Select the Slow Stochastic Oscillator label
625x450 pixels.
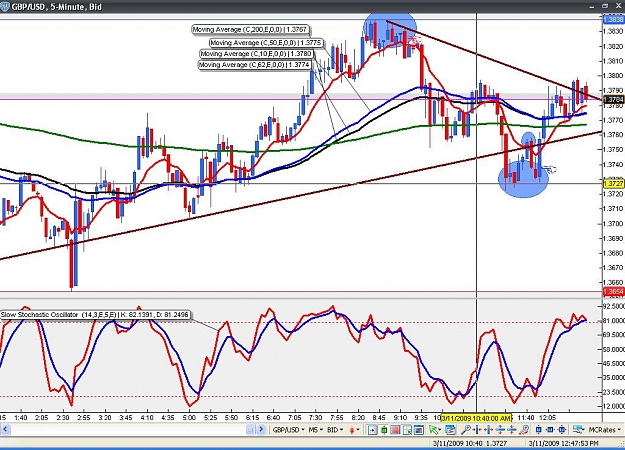click(x=95, y=315)
